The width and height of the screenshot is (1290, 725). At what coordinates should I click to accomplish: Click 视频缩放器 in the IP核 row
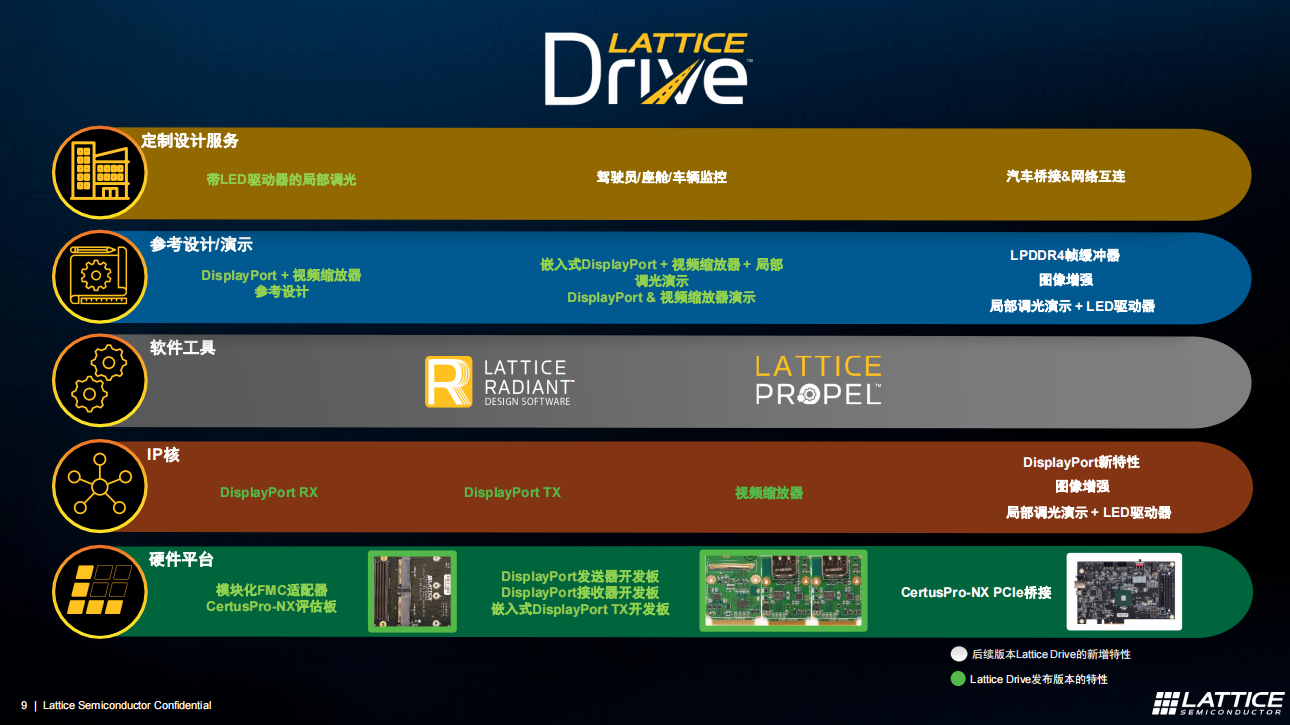point(769,493)
